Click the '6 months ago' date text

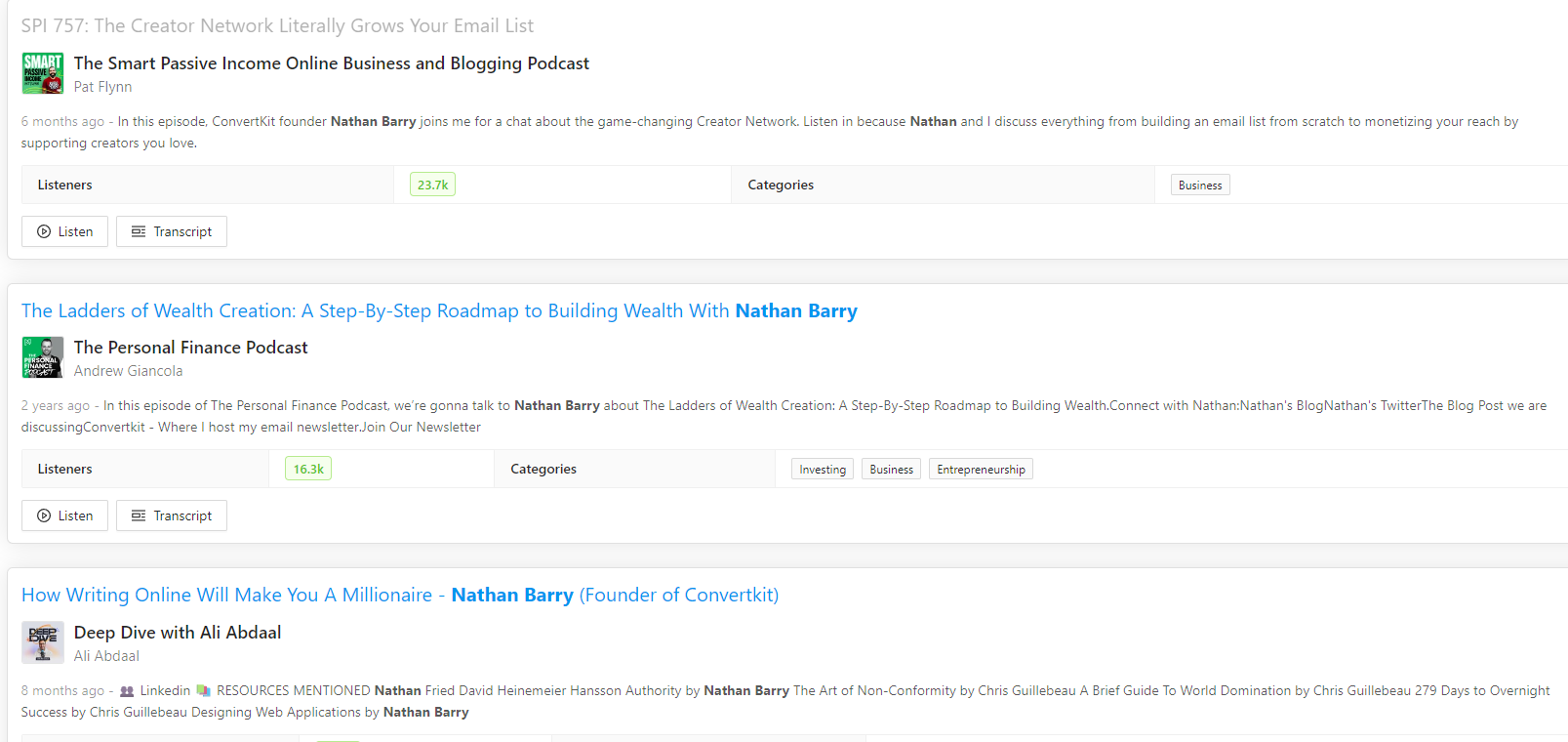62,122
